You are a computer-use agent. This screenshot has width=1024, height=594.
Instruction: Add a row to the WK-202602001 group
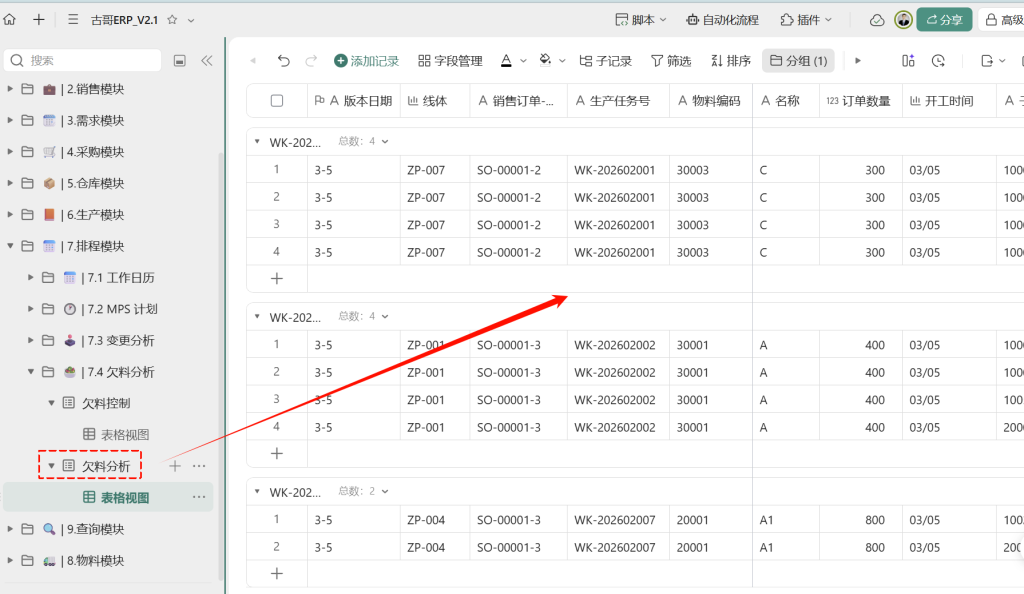(277, 279)
